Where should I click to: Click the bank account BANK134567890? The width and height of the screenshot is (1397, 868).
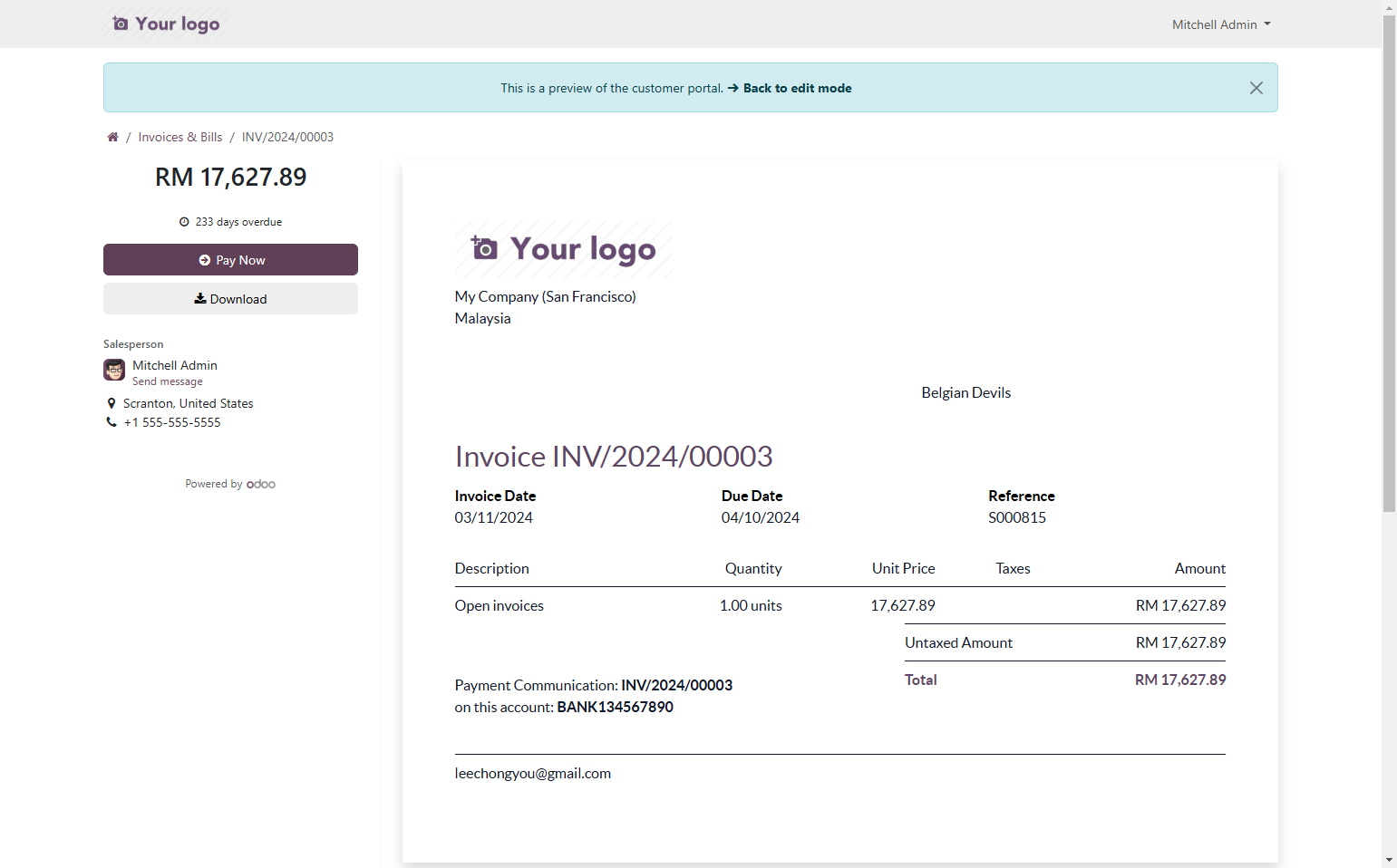pos(615,707)
